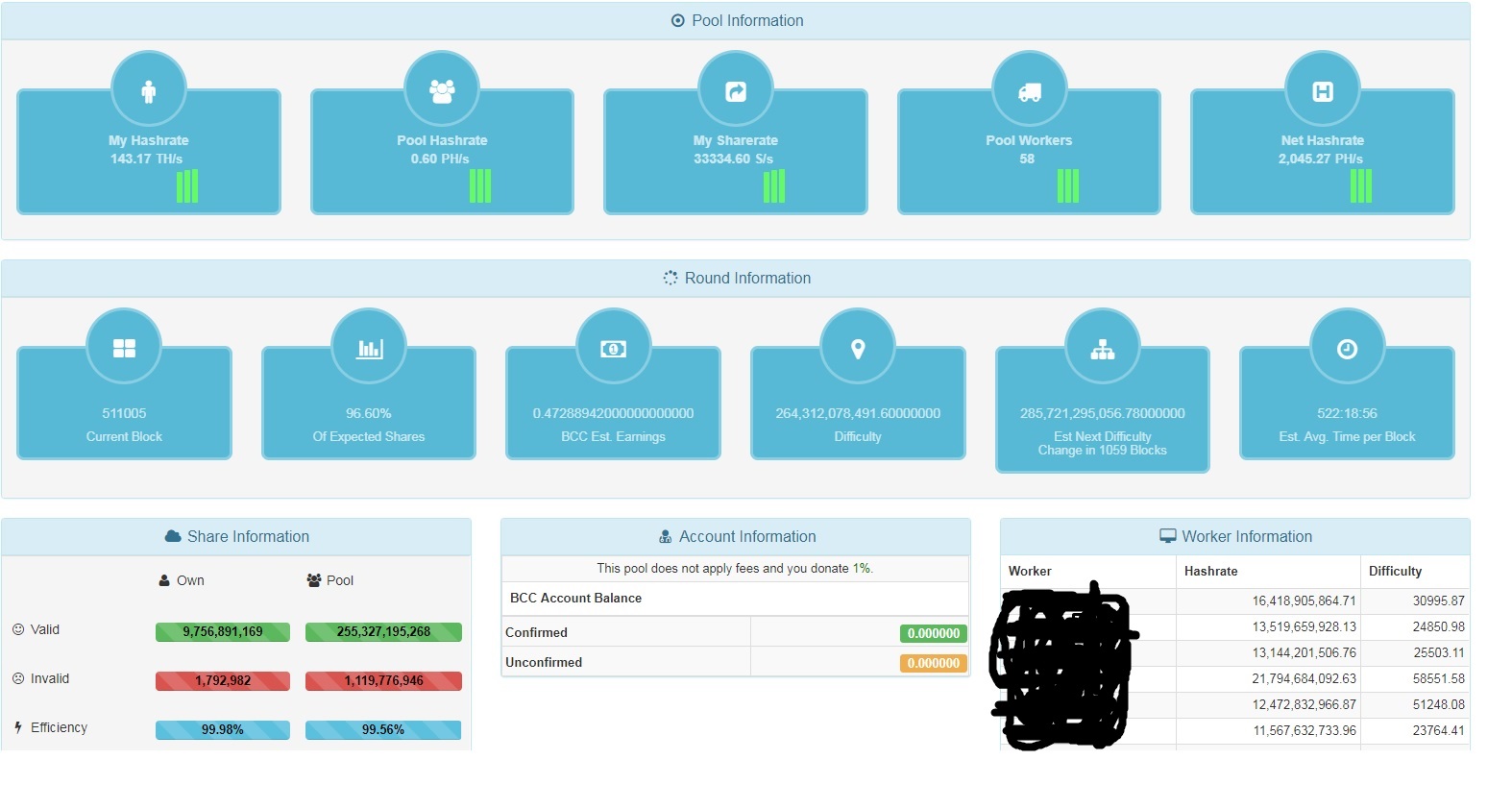This screenshot has height=809, width=1512.
Task: Click the Pool Information circle icon
Action: coord(678,20)
